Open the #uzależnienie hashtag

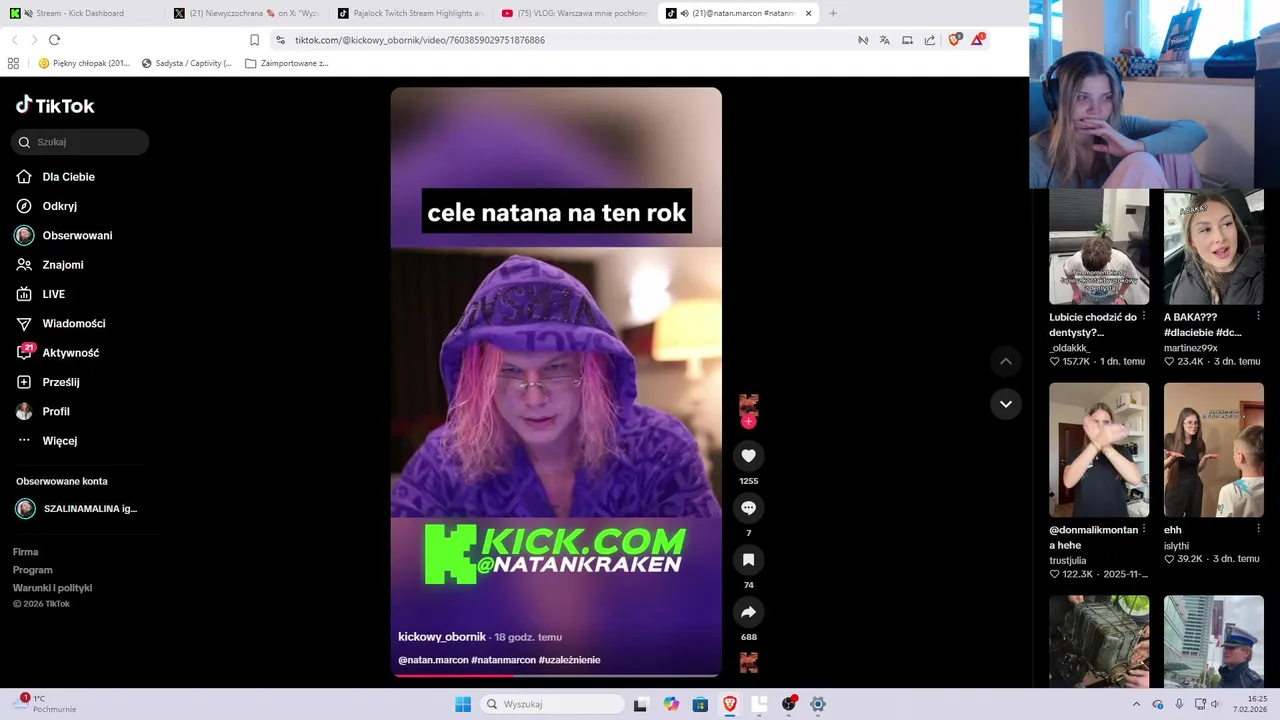coord(569,660)
